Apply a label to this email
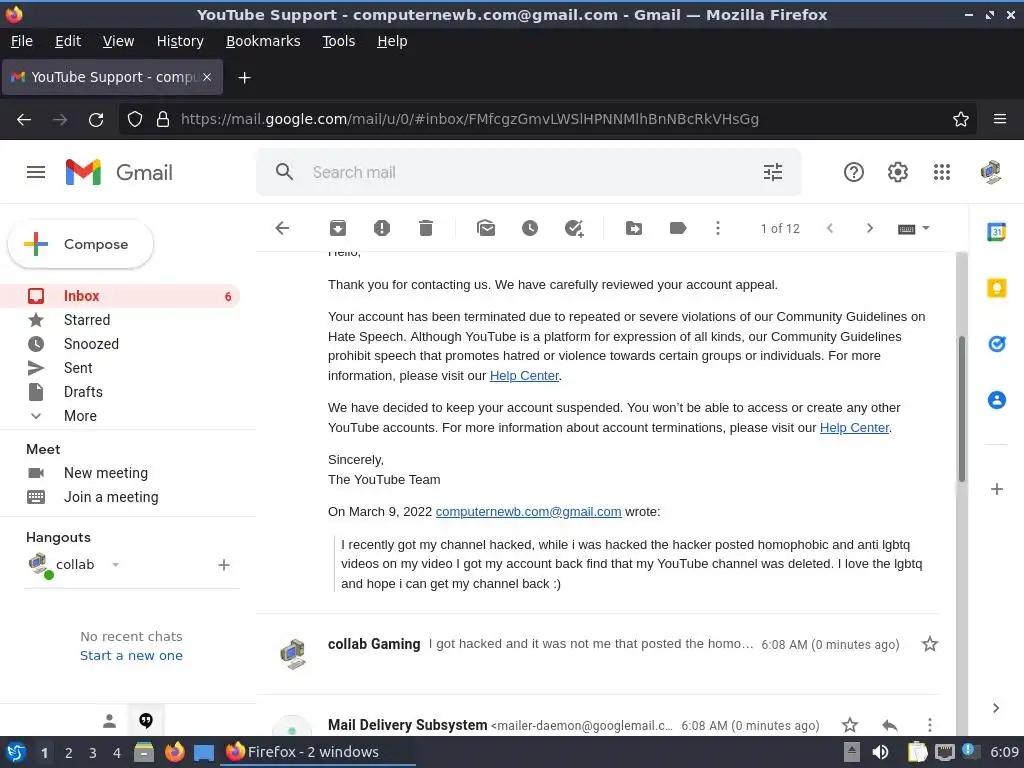Screen dimensions: 1024x768 coord(678,228)
